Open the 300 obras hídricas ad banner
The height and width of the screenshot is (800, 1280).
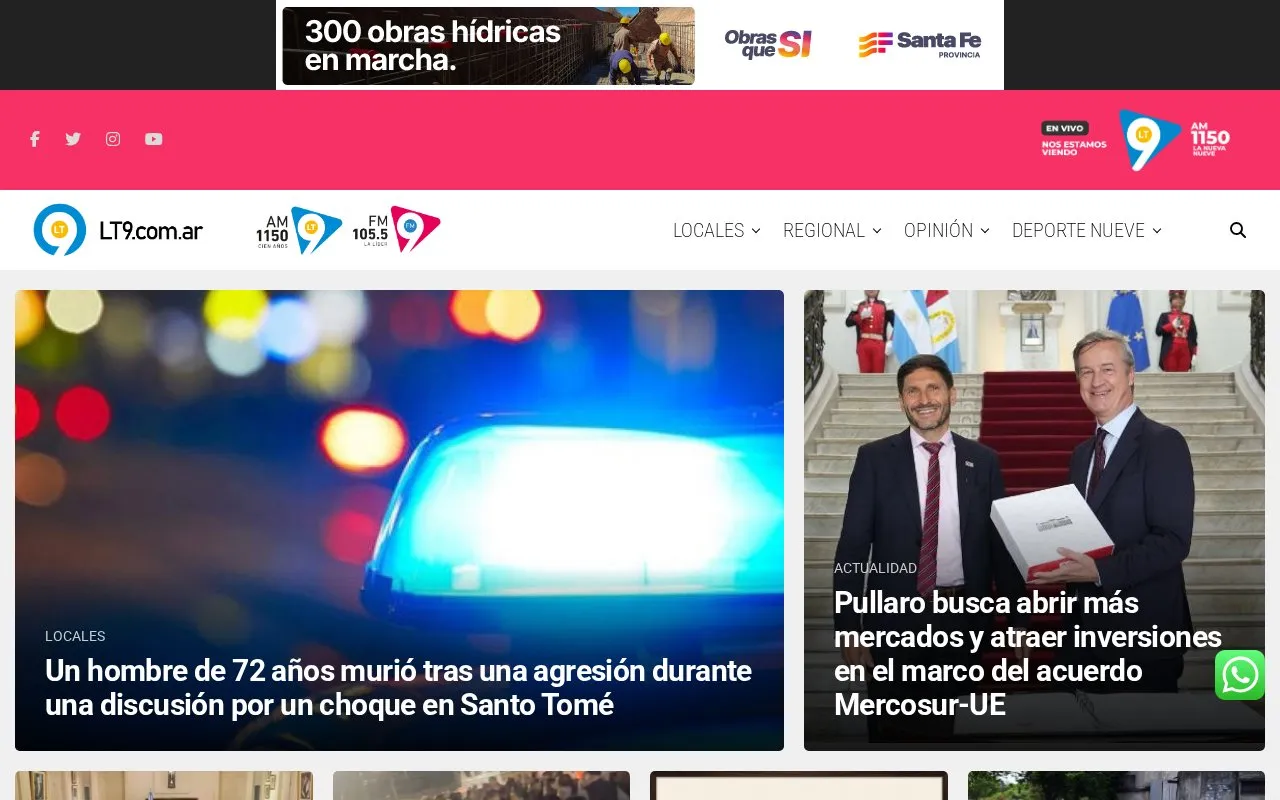[640, 45]
